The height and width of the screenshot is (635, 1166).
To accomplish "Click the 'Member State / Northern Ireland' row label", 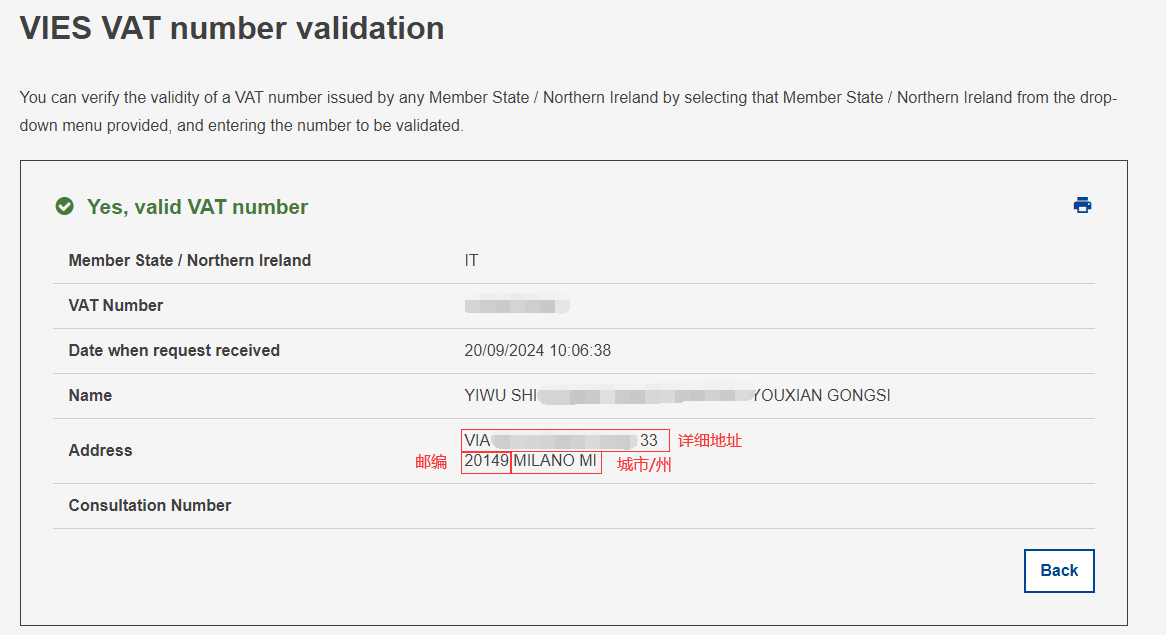I will click(189, 260).
